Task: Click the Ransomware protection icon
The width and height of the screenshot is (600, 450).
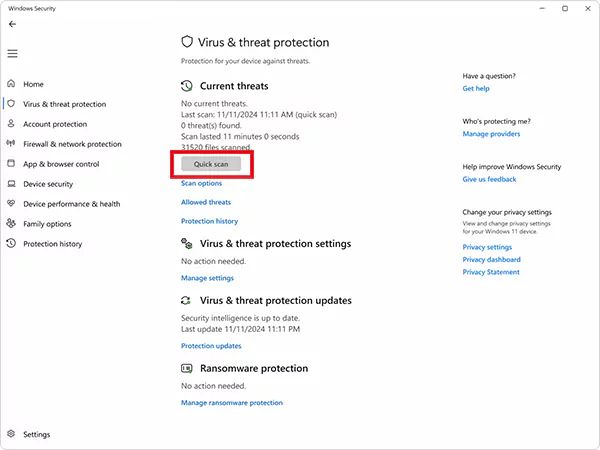Action: [187, 368]
